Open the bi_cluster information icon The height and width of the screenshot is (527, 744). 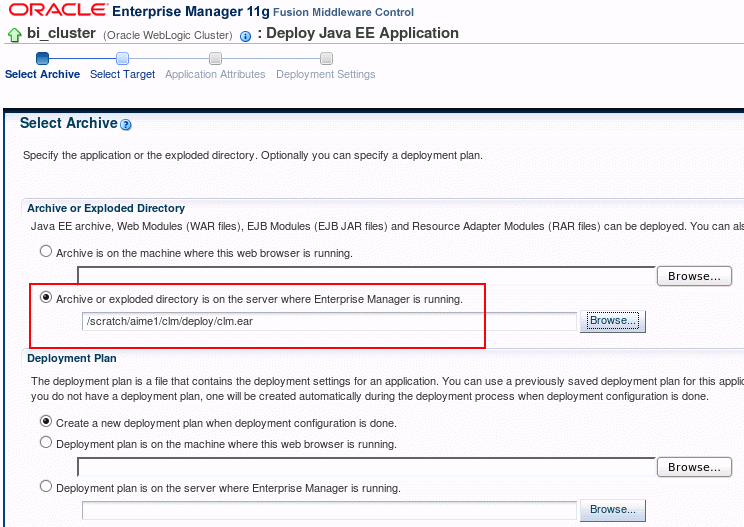[x=245, y=37]
